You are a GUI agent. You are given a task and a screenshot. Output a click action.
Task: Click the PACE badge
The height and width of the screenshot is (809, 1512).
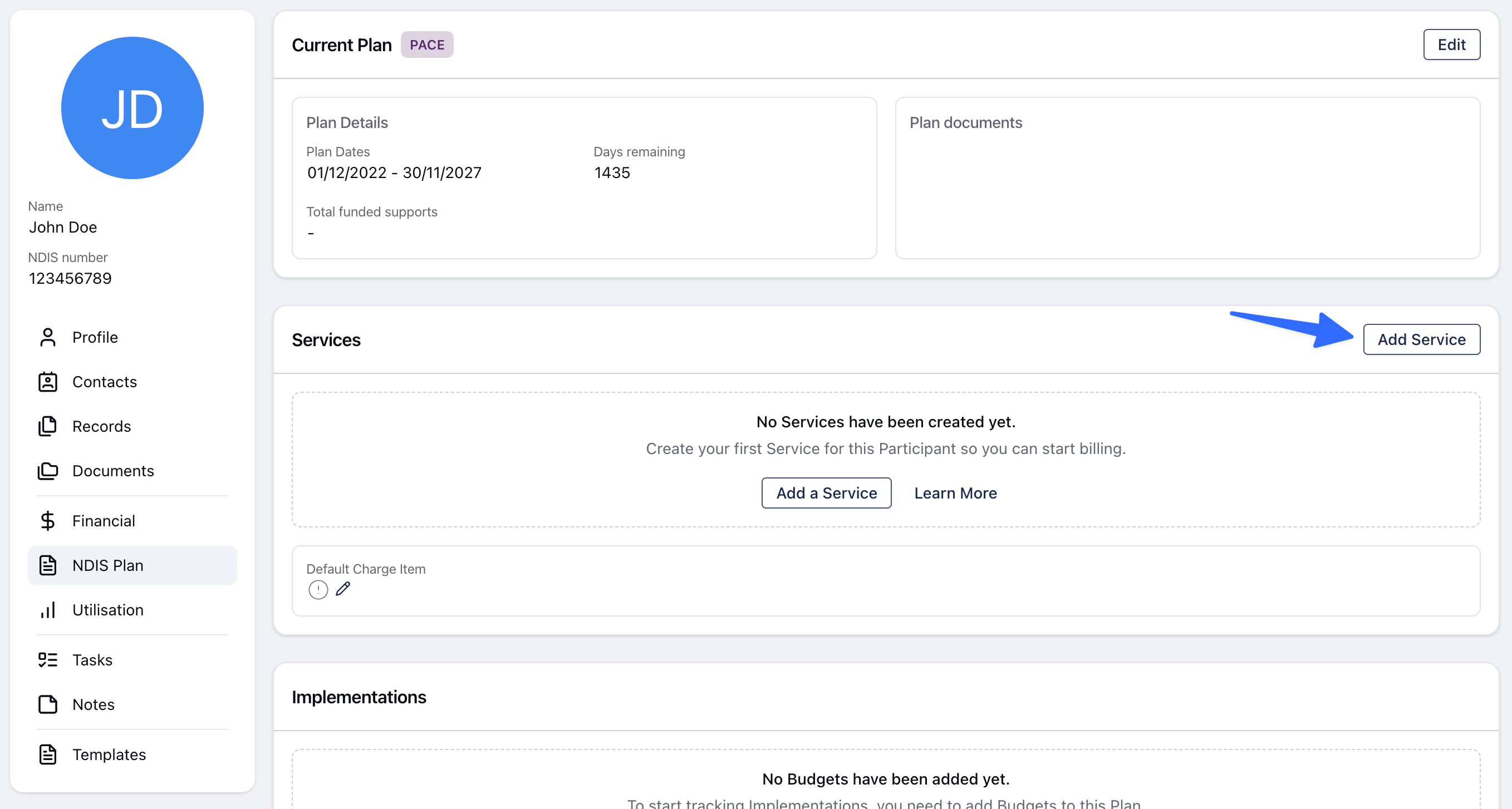(x=427, y=45)
